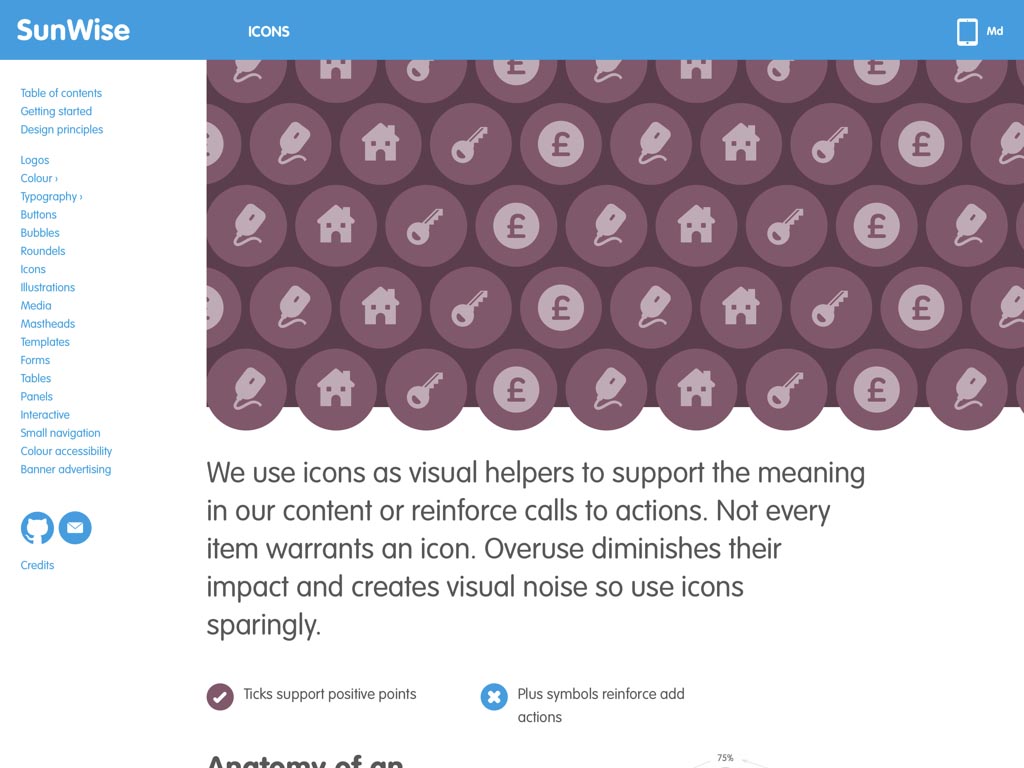Open the Getting started page
Image resolution: width=1024 pixels, height=768 pixels.
56,111
